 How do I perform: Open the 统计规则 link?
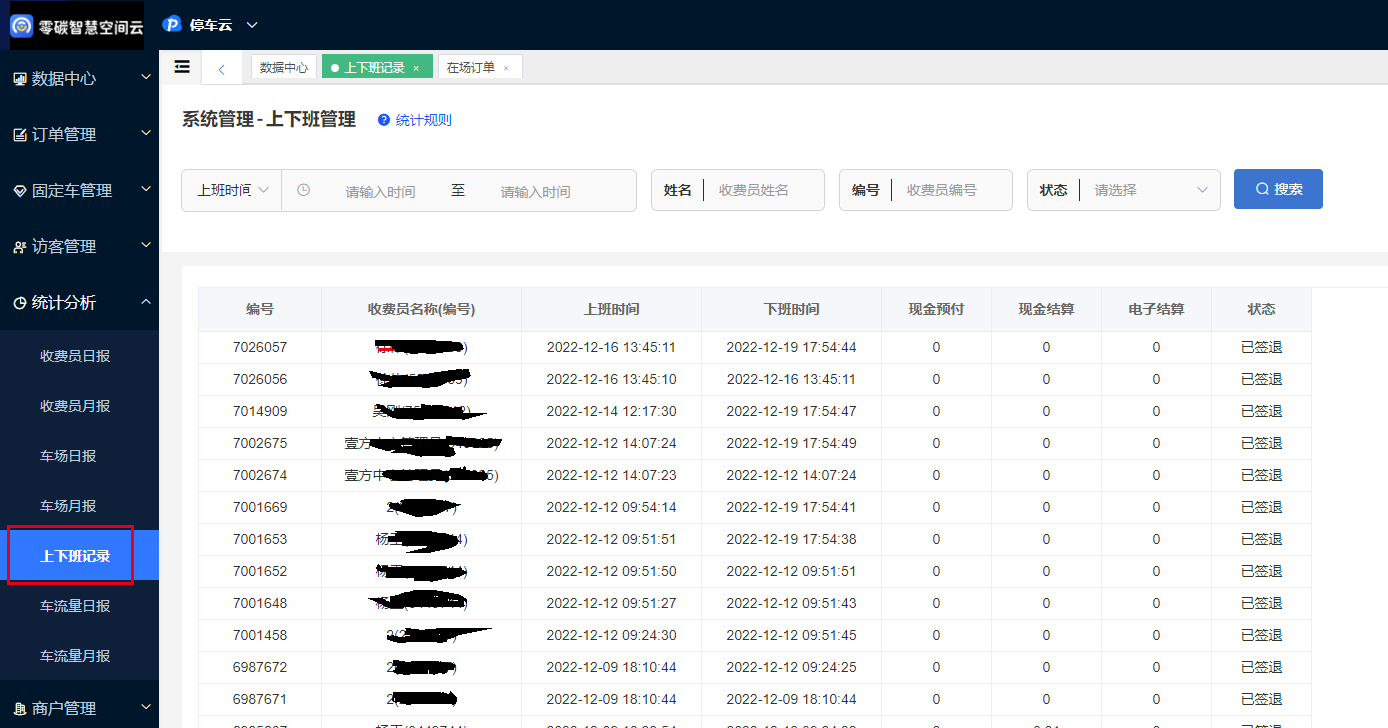click(x=423, y=120)
